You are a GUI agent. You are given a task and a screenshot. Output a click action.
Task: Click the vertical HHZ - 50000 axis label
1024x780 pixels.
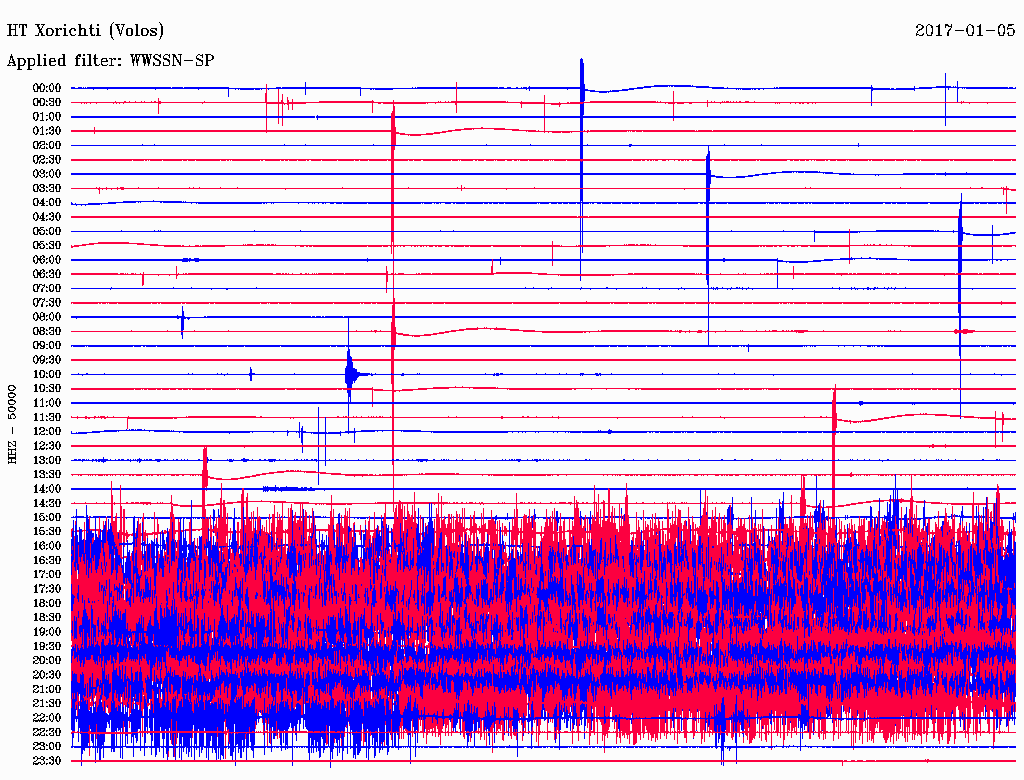click(13, 423)
